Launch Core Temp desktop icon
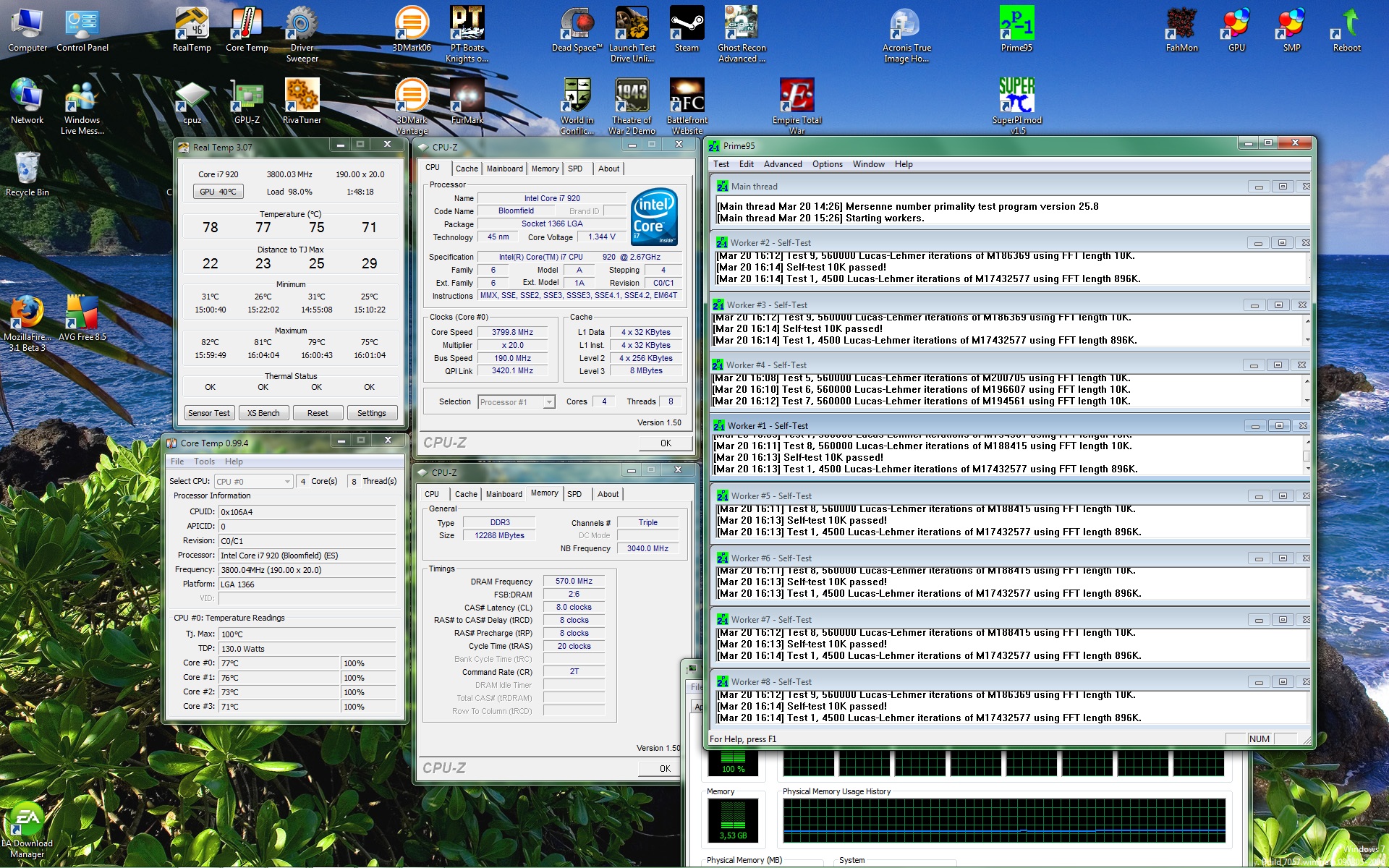Screen dimensions: 1389x868 click(247, 29)
